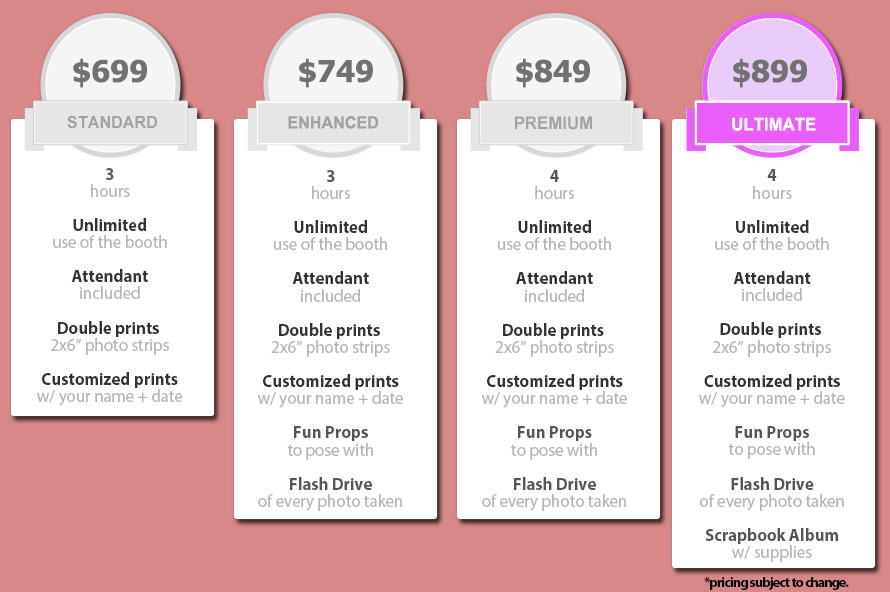Click the $749 price circle
Screen dimensions: 890x592
[335, 71]
